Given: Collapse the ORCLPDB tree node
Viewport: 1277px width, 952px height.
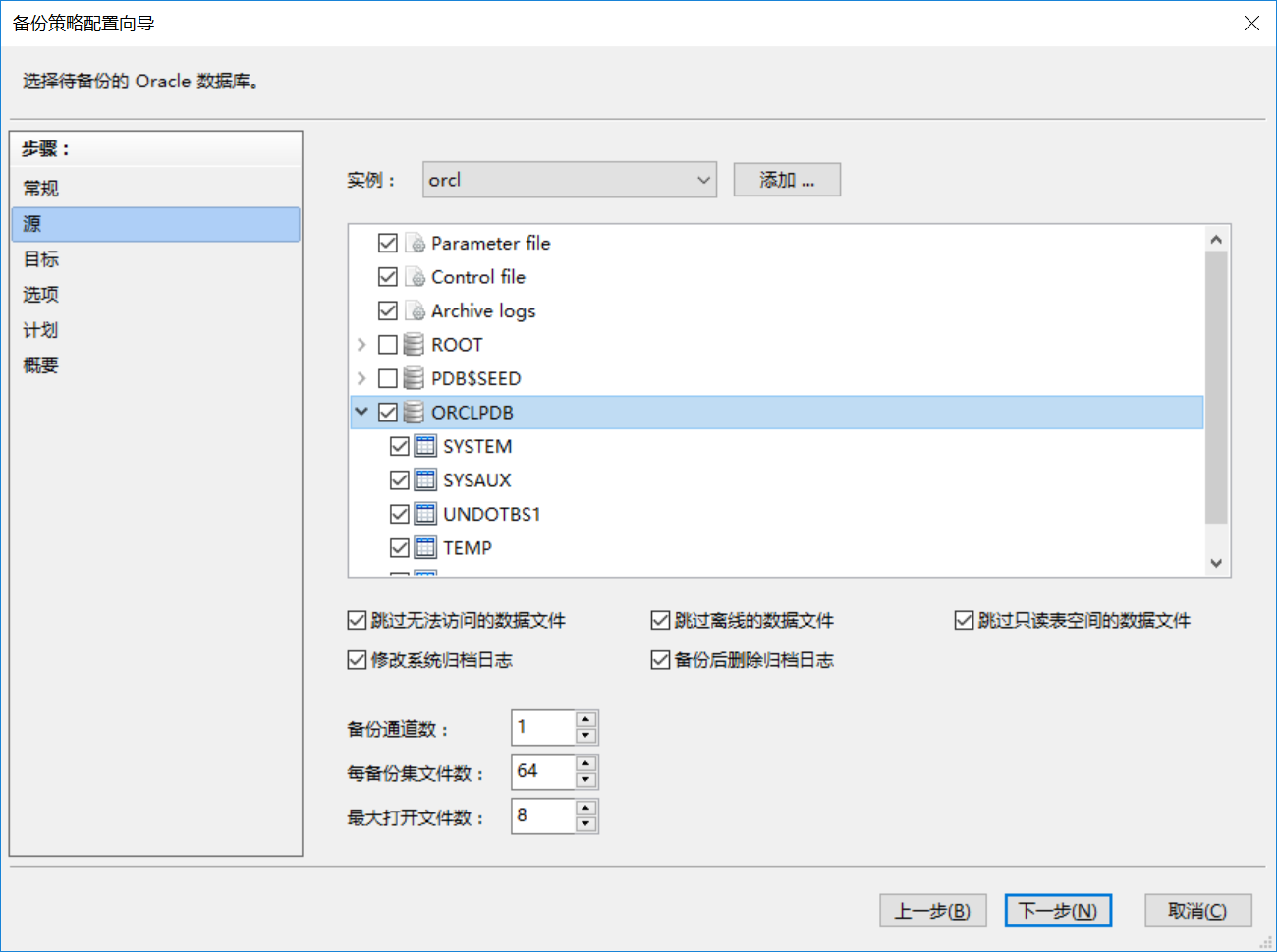Looking at the screenshot, I should 361,413.
